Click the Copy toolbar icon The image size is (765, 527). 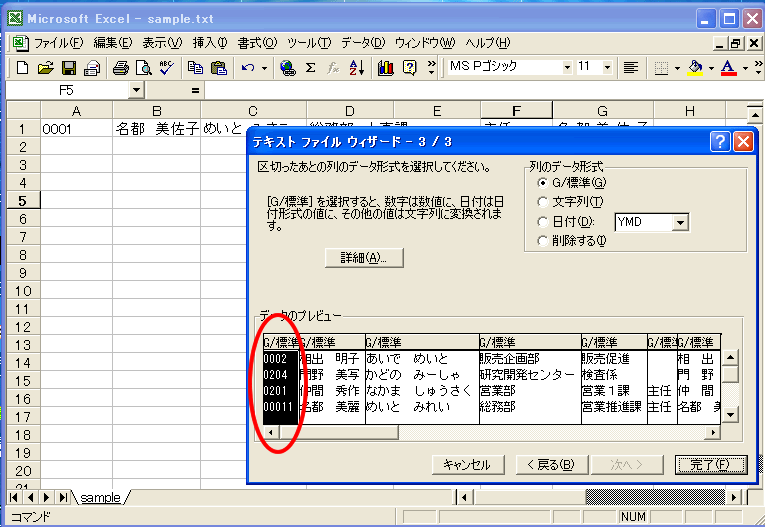196,68
